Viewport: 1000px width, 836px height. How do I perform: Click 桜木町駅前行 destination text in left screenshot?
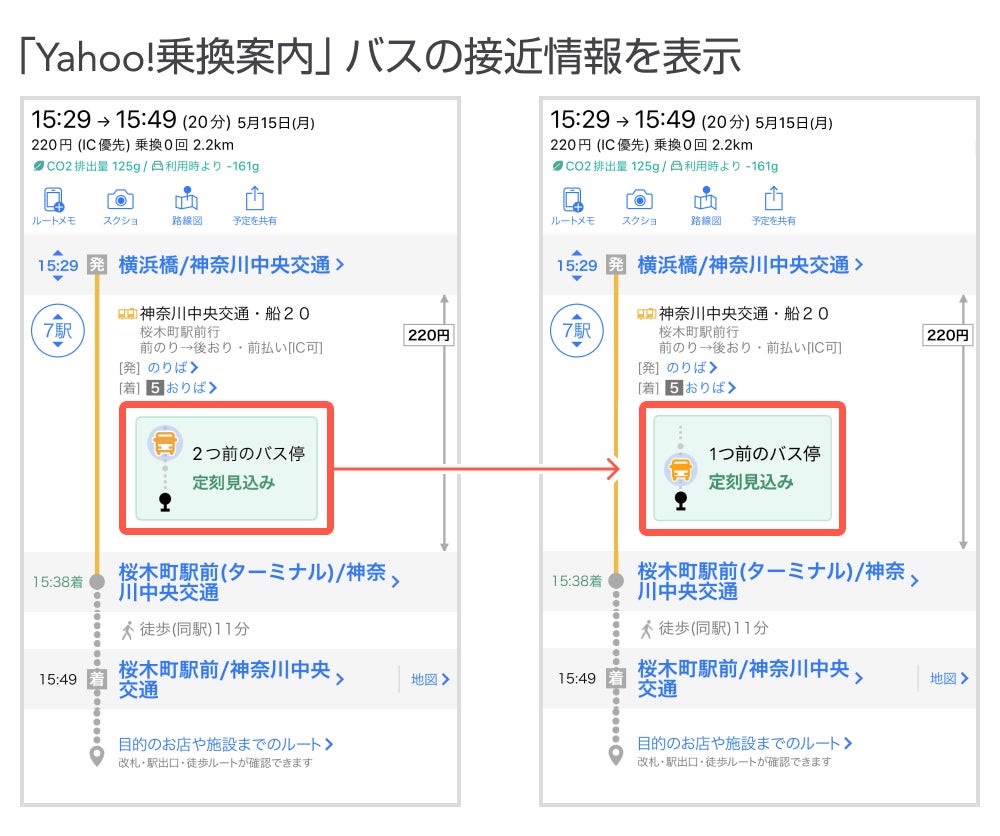180,332
